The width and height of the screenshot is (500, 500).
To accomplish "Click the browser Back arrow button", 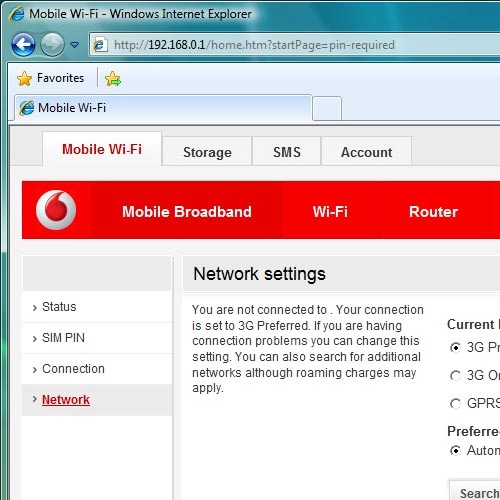I will point(23,44).
